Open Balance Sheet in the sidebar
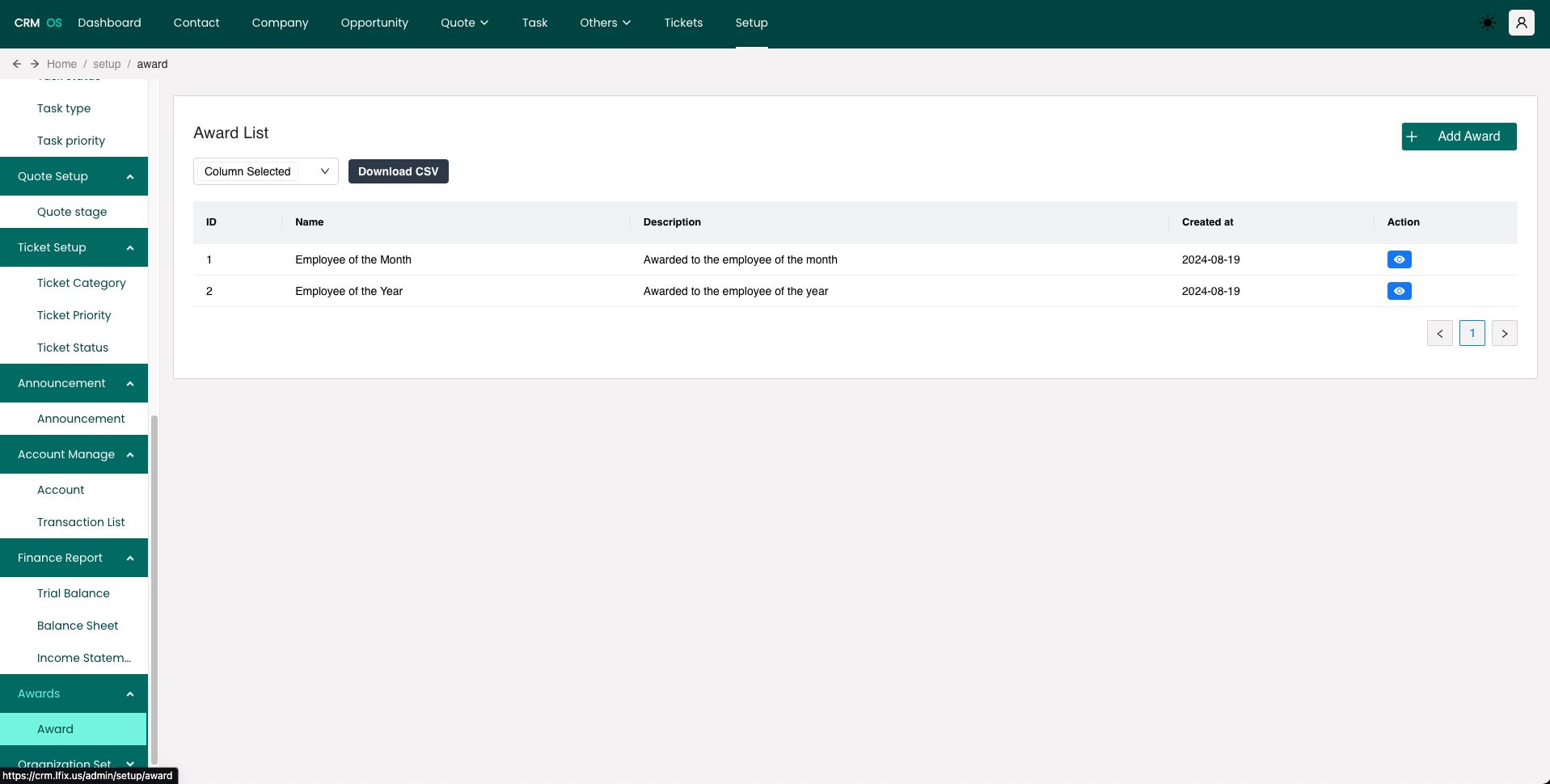The width and height of the screenshot is (1550, 784). tap(78, 626)
